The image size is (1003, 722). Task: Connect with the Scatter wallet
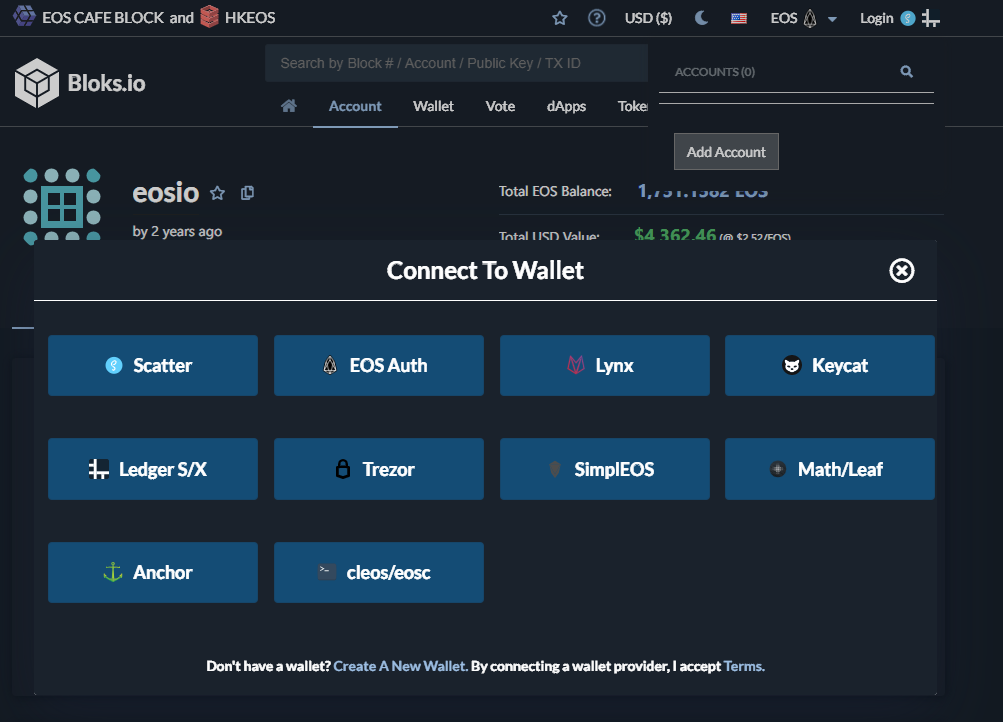[x=153, y=365]
